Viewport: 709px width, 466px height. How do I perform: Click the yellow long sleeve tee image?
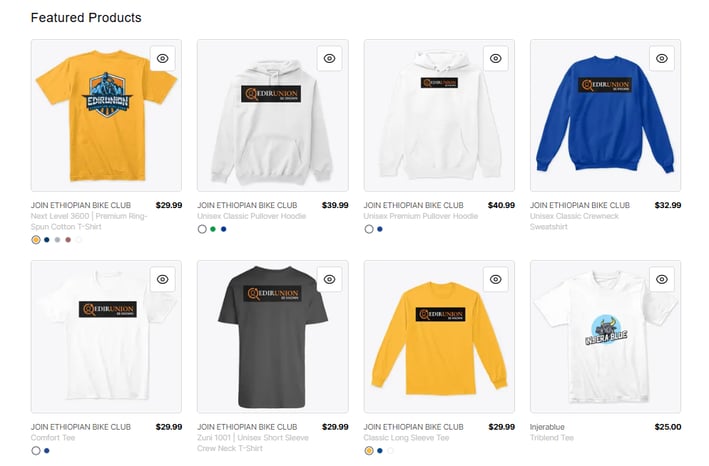click(439, 337)
